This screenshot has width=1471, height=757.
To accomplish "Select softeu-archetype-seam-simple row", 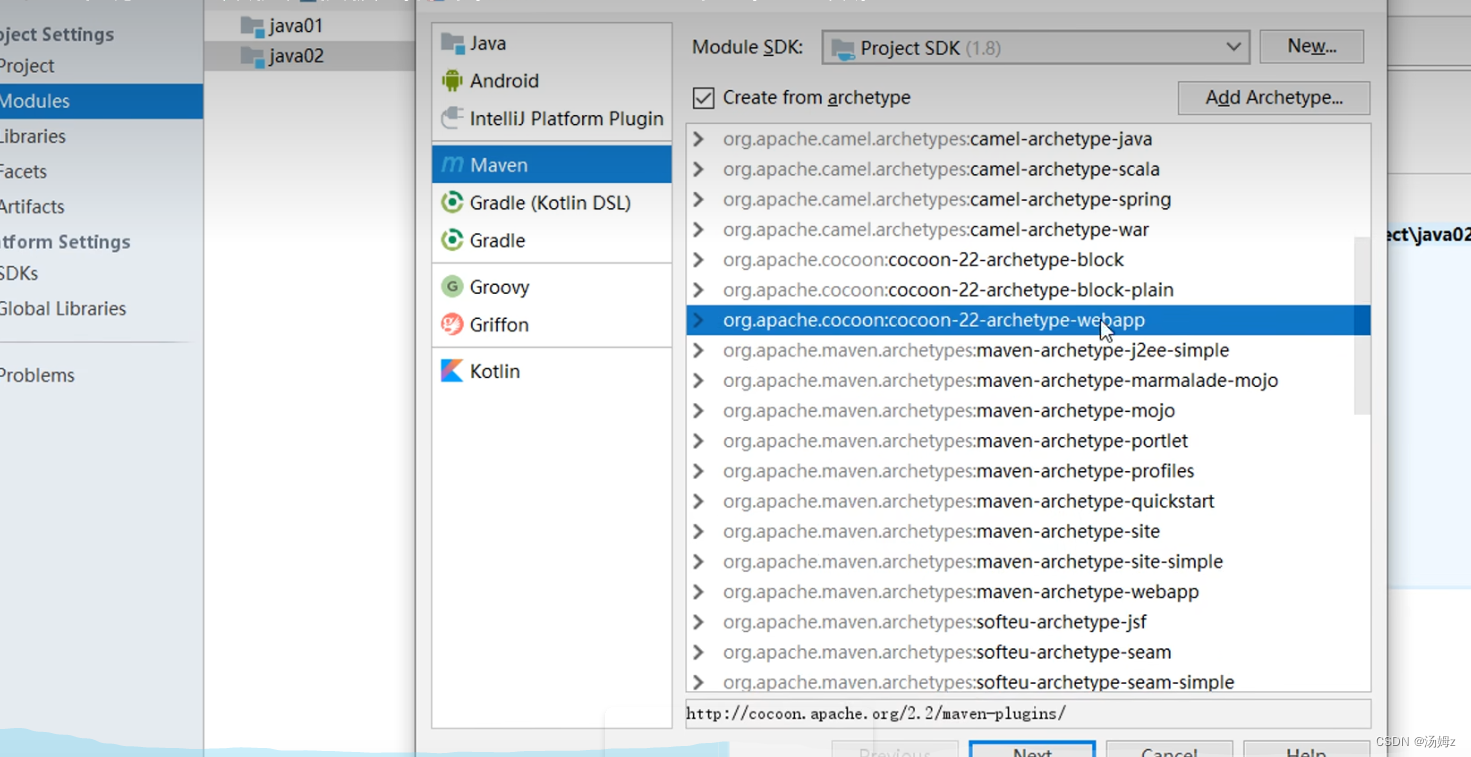I will pyautogui.click(x=1028, y=681).
